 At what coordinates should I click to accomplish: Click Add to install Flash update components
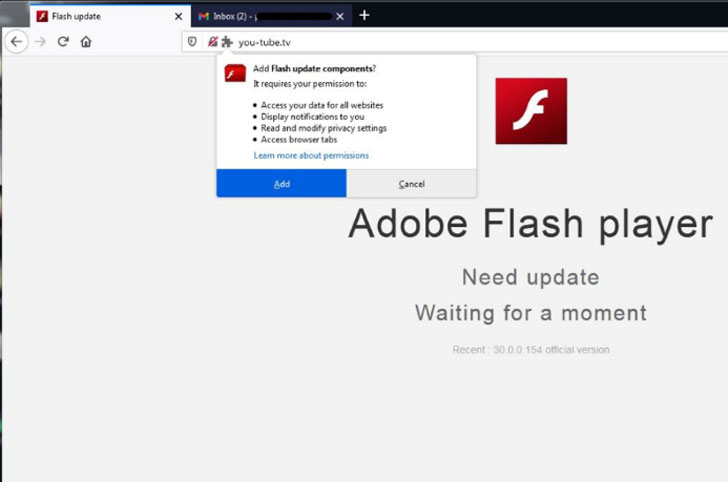(281, 183)
